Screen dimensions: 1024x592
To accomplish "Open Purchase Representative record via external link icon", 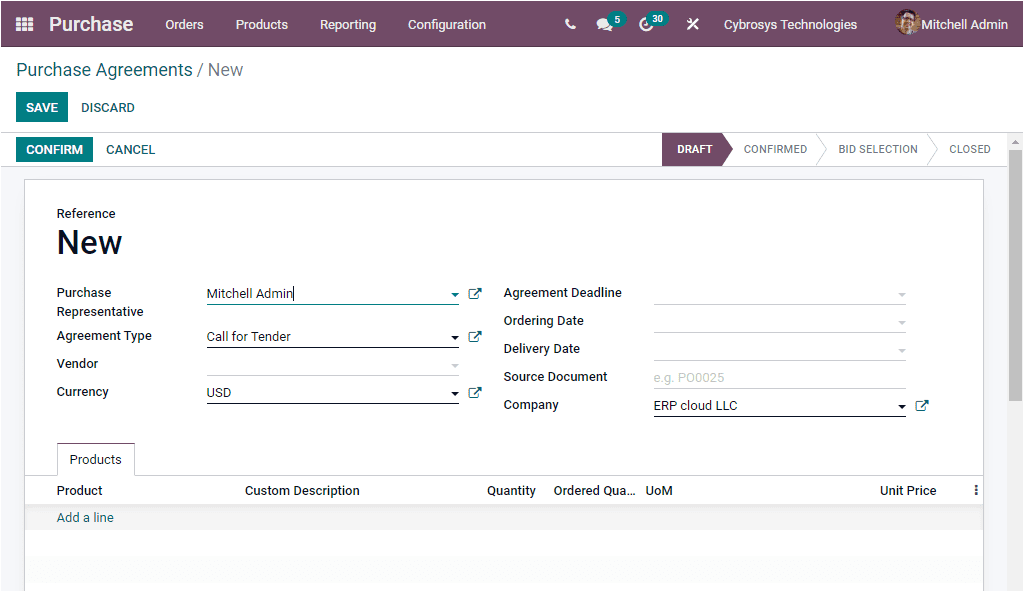I will [x=474, y=293].
